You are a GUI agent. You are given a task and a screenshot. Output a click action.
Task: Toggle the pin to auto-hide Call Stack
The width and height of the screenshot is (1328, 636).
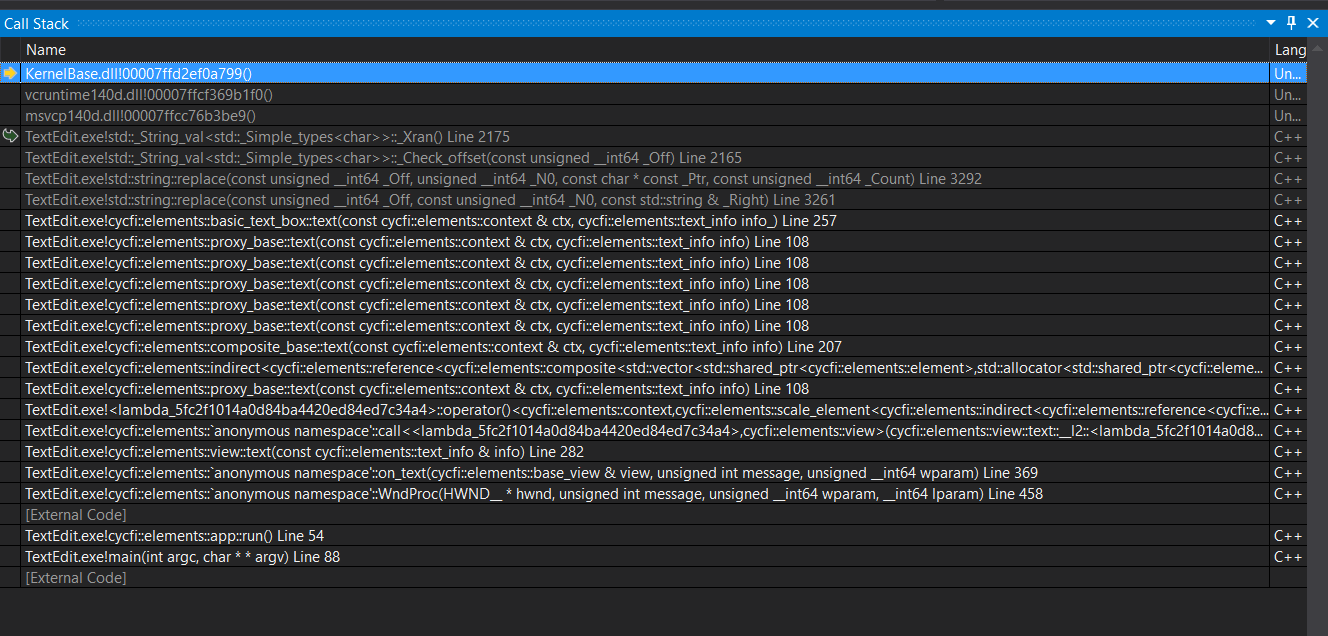pyautogui.click(x=1291, y=23)
